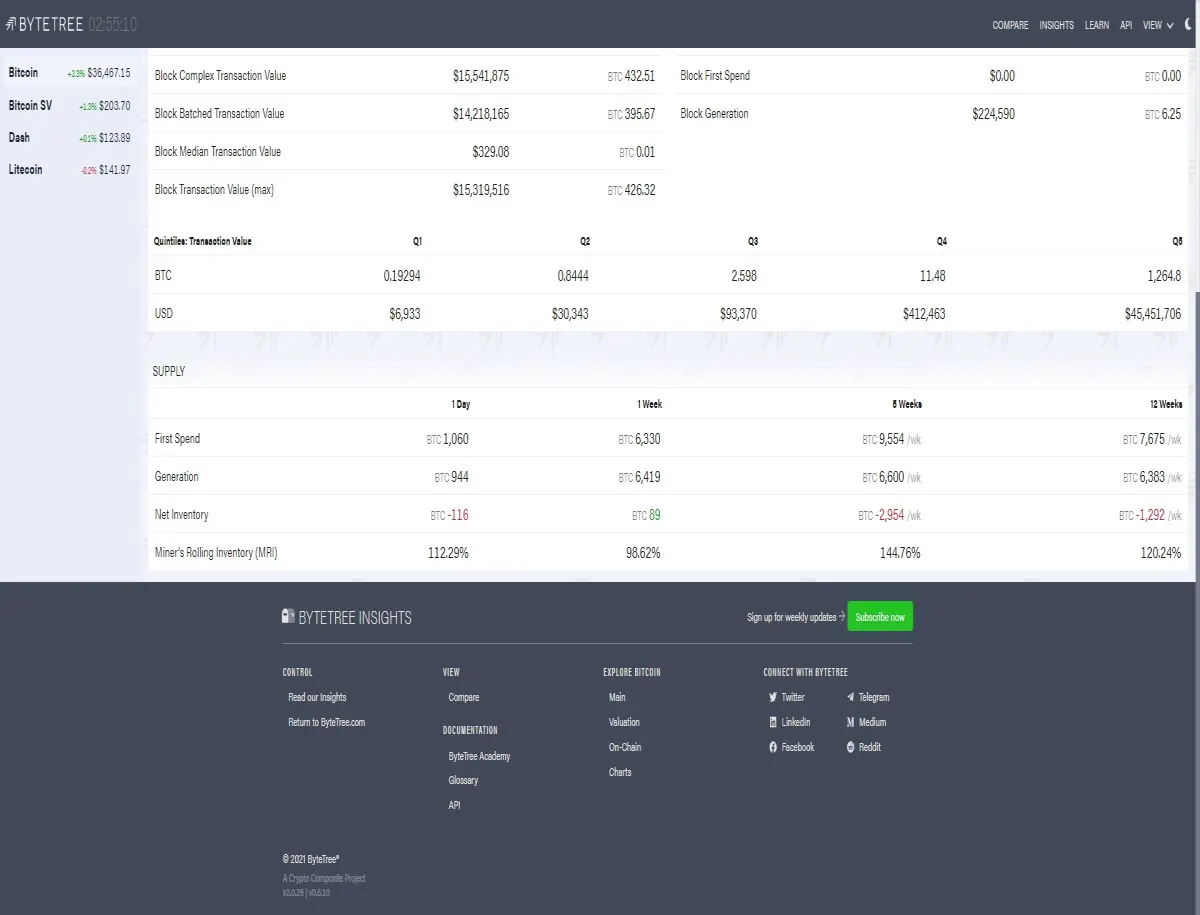
Task: Click the Medium M icon
Action: [x=850, y=722]
